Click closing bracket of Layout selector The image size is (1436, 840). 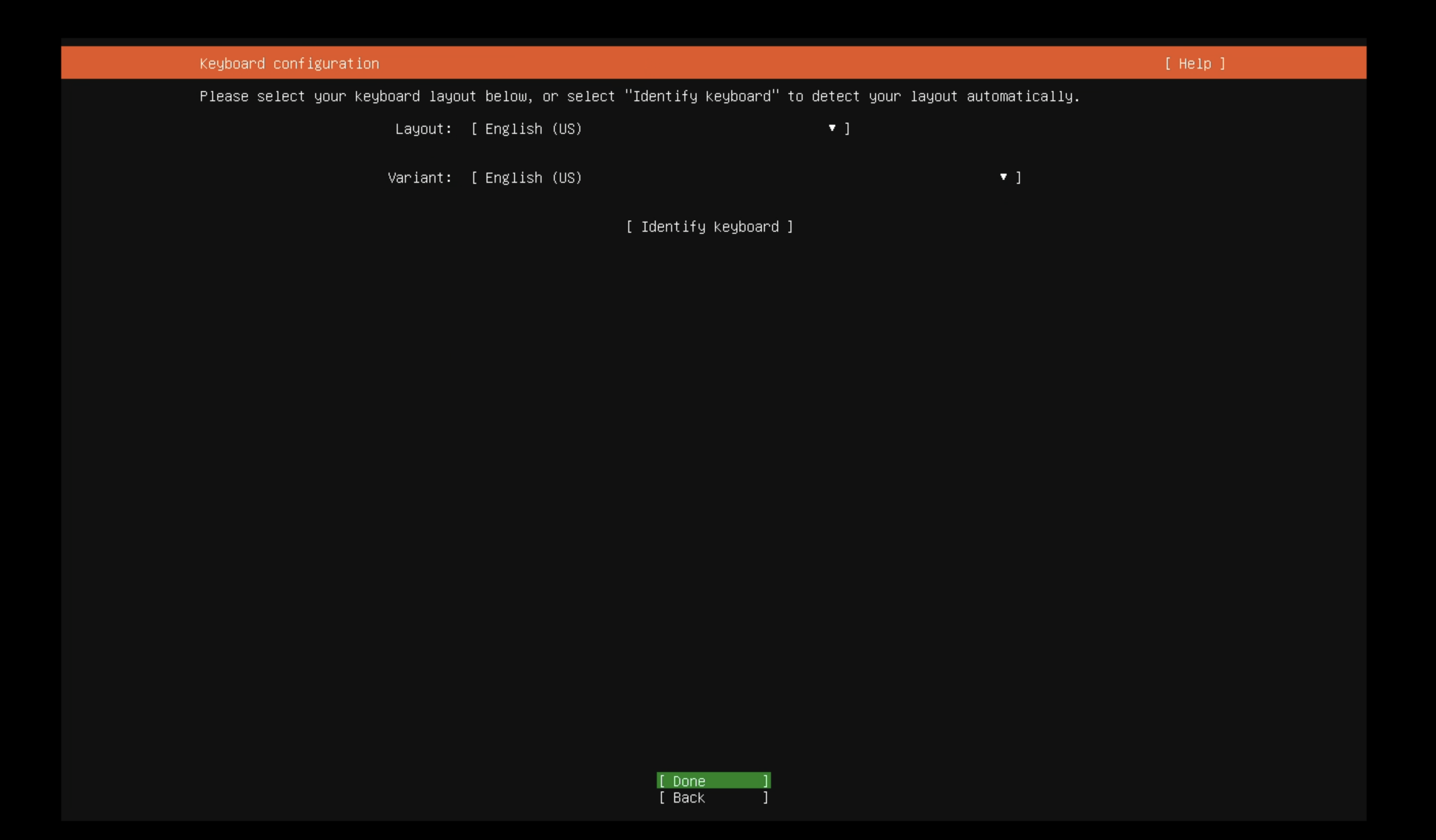click(847, 128)
